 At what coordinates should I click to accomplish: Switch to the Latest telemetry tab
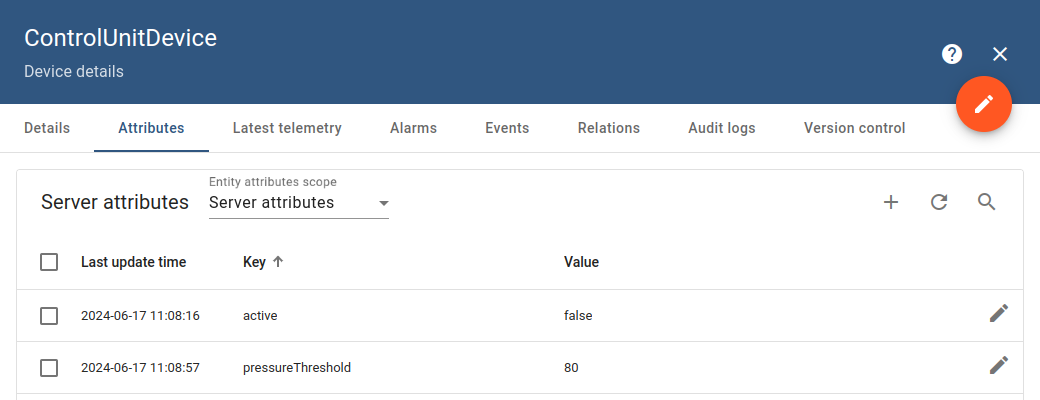click(x=287, y=128)
